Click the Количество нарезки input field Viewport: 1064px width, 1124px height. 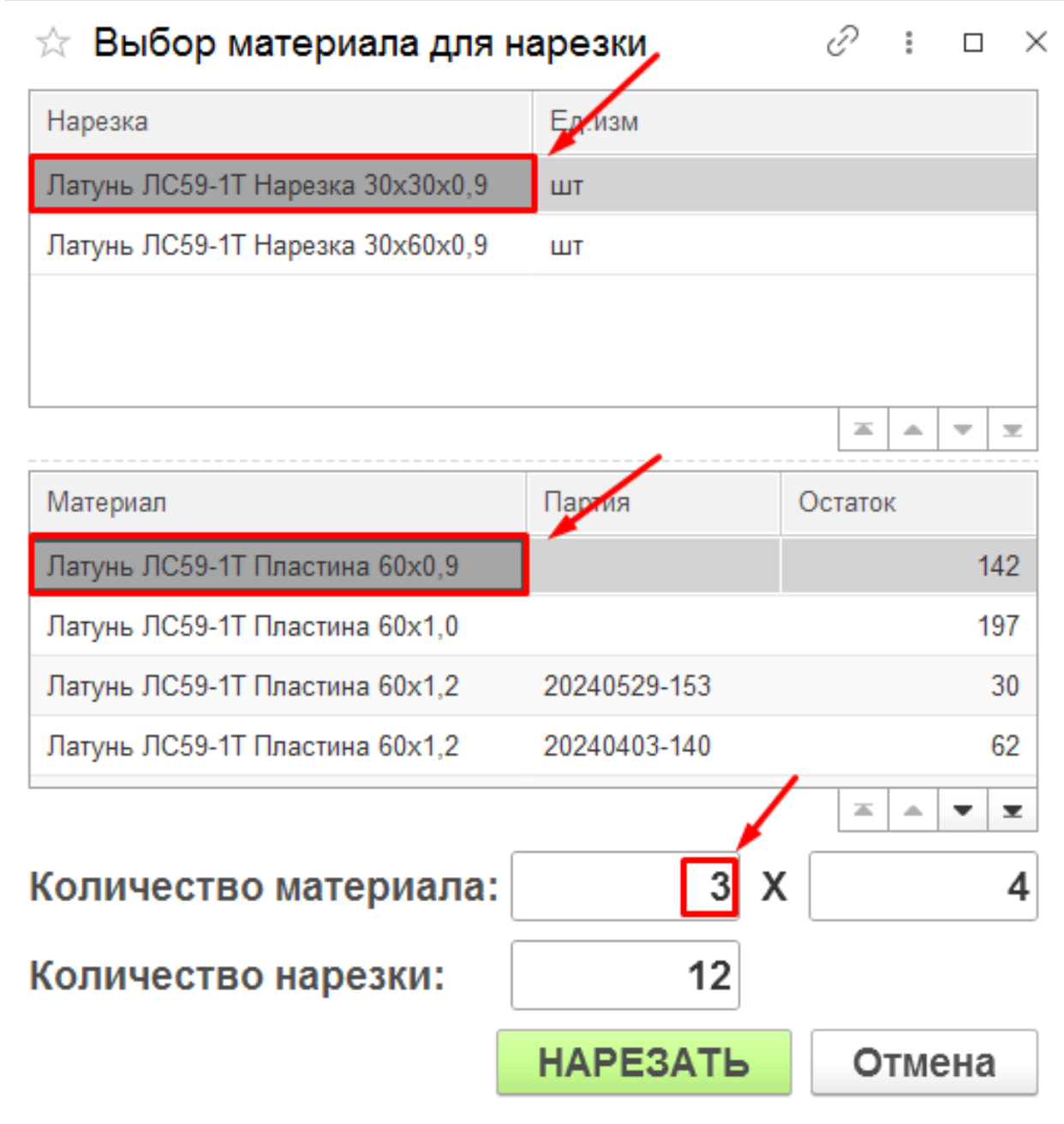click(625, 975)
